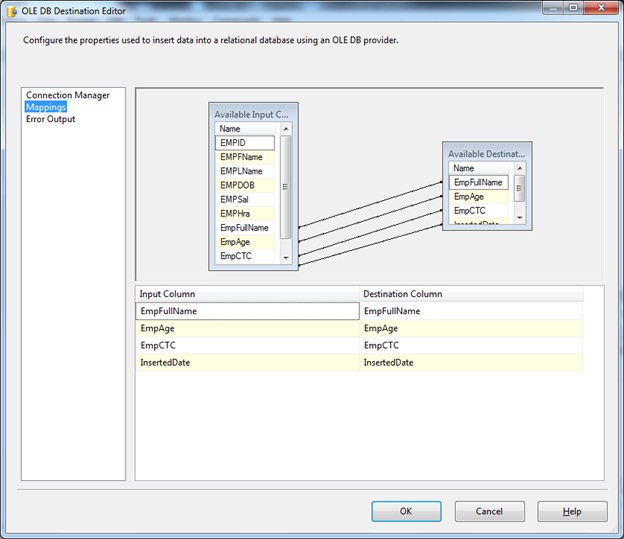Click up arrow of input columns scrollbar
The image size is (624, 539).
pyautogui.click(x=286, y=129)
